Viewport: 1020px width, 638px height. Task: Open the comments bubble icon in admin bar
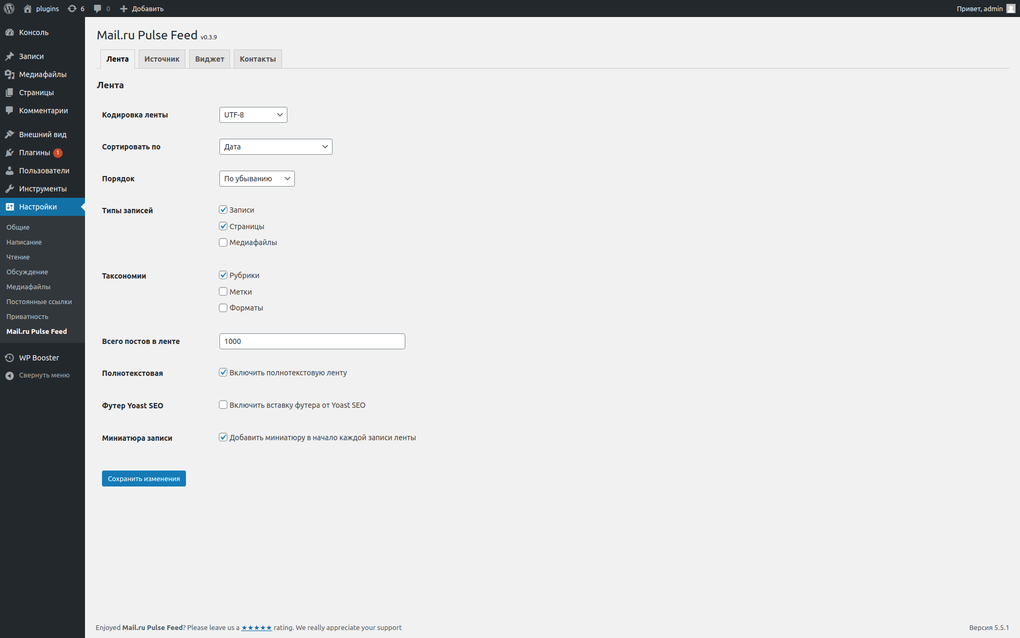click(98, 8)
